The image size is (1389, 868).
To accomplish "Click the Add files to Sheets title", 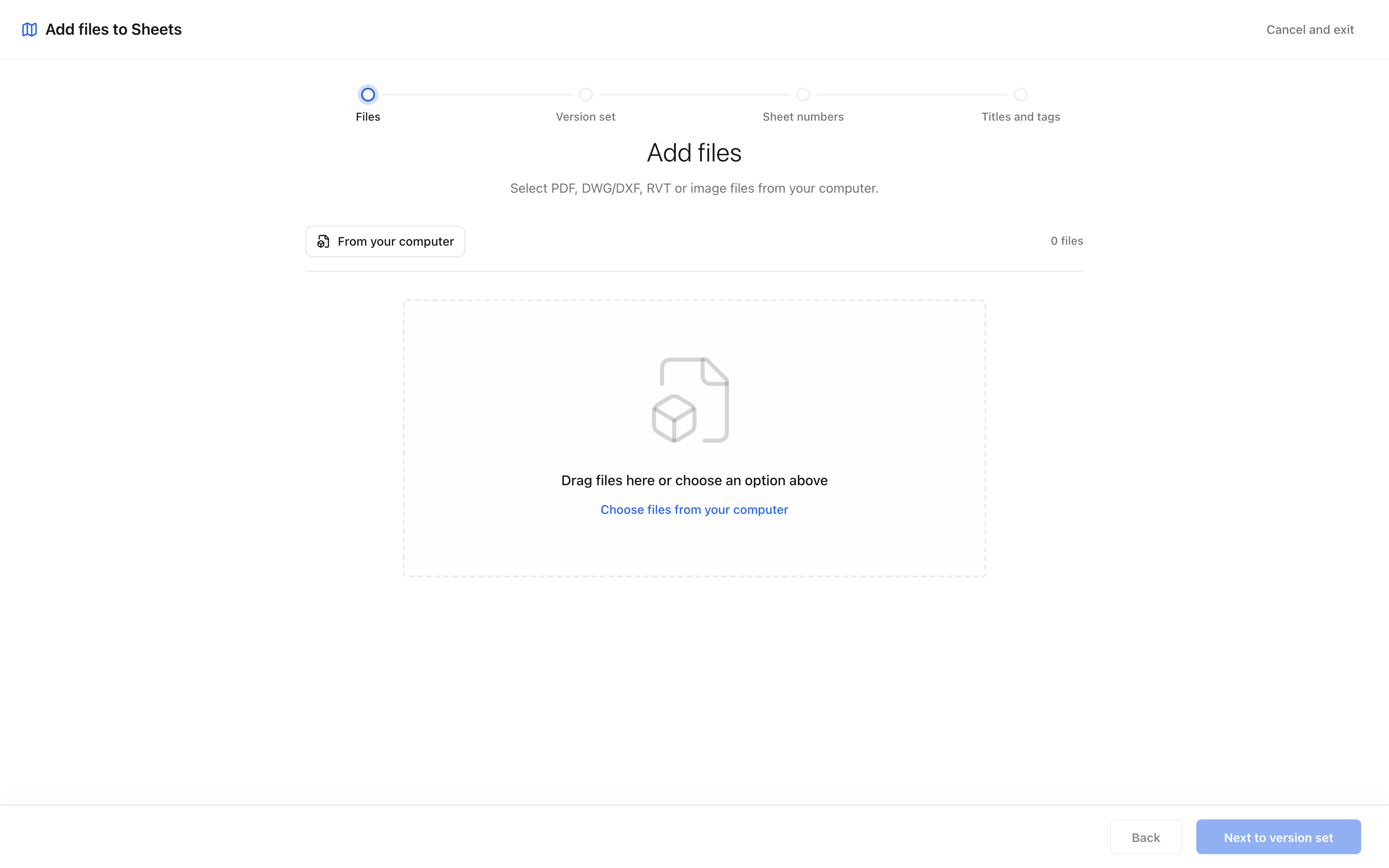I will 114,29.
